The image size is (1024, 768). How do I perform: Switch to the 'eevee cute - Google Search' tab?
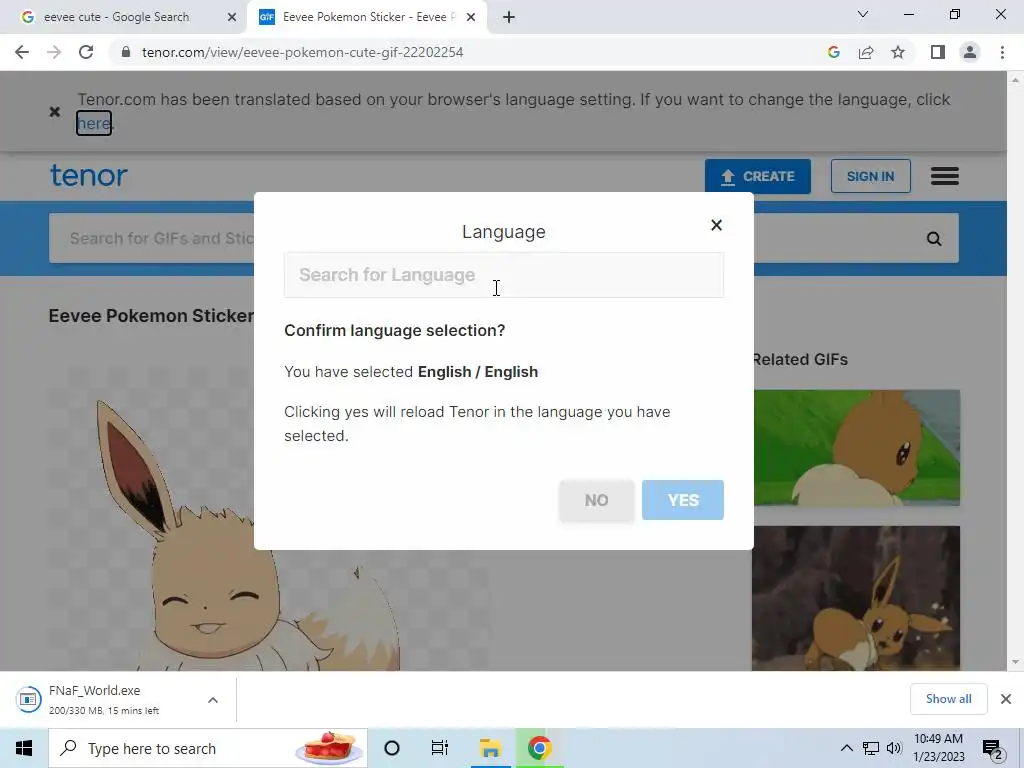point(117,17)
